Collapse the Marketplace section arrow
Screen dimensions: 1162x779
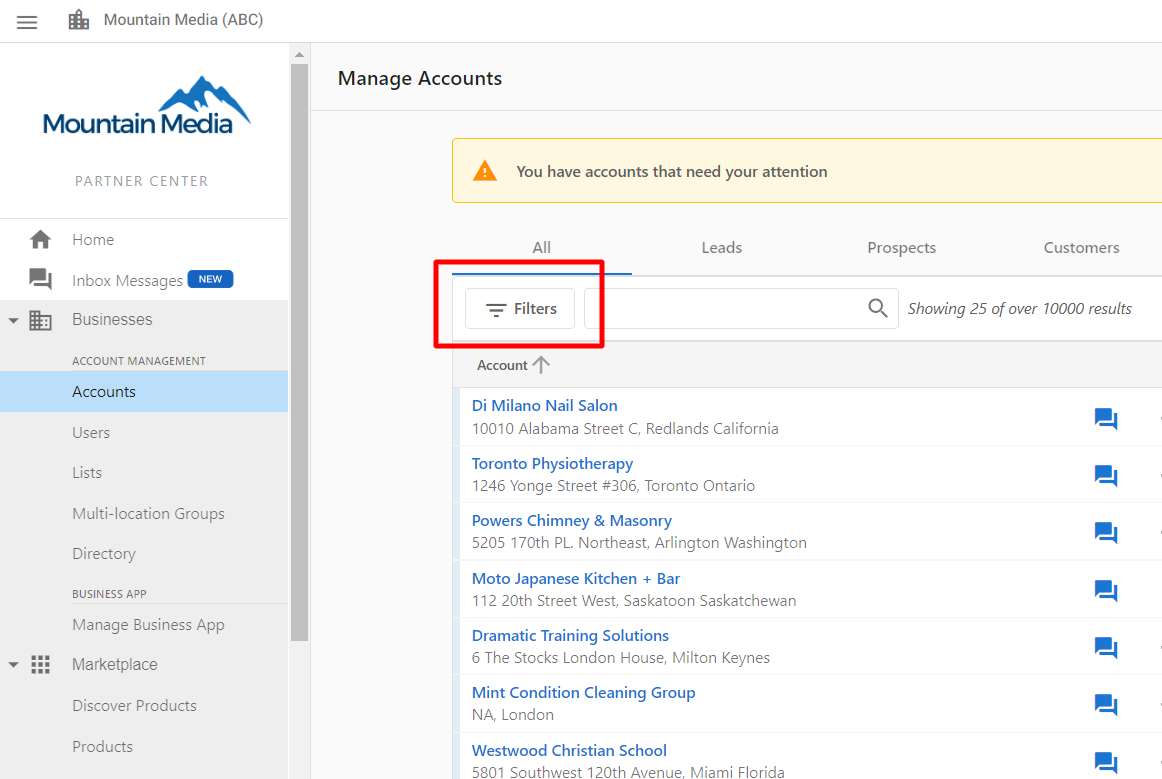tap(13, 665)
